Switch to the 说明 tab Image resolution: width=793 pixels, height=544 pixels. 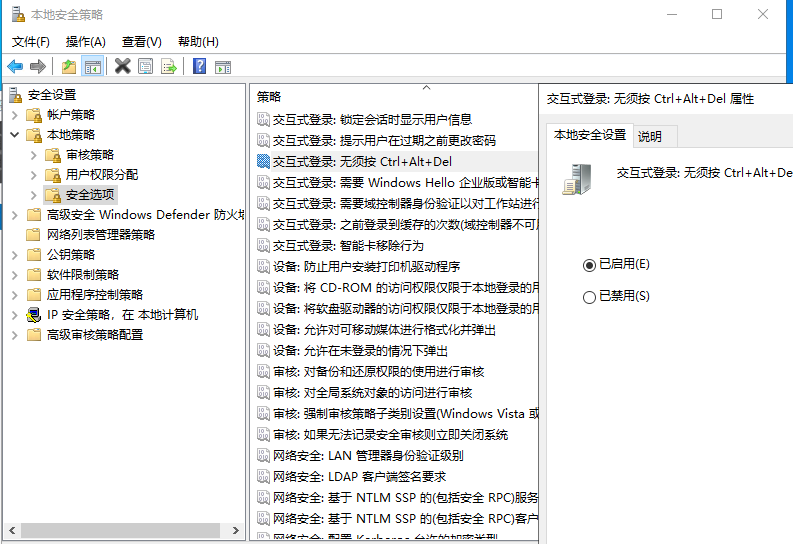pyautogui.click(x=650, y=136)
